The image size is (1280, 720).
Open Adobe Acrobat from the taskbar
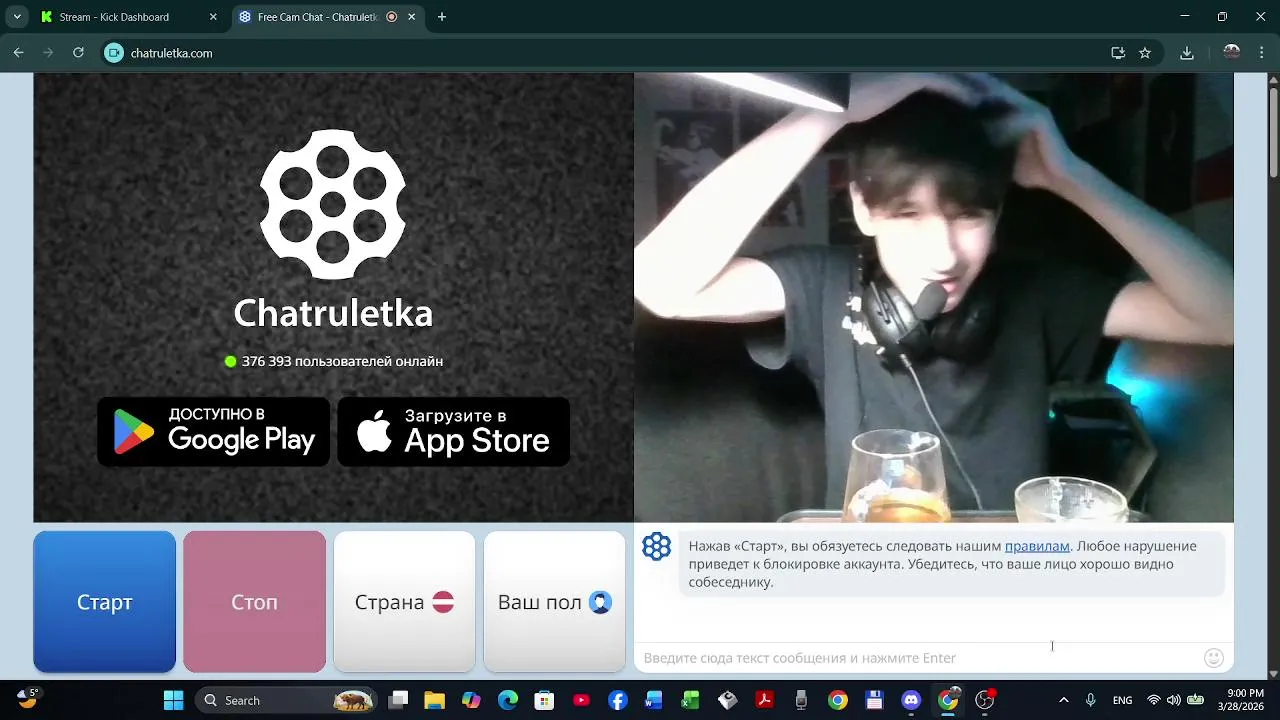tap(764, 700)
